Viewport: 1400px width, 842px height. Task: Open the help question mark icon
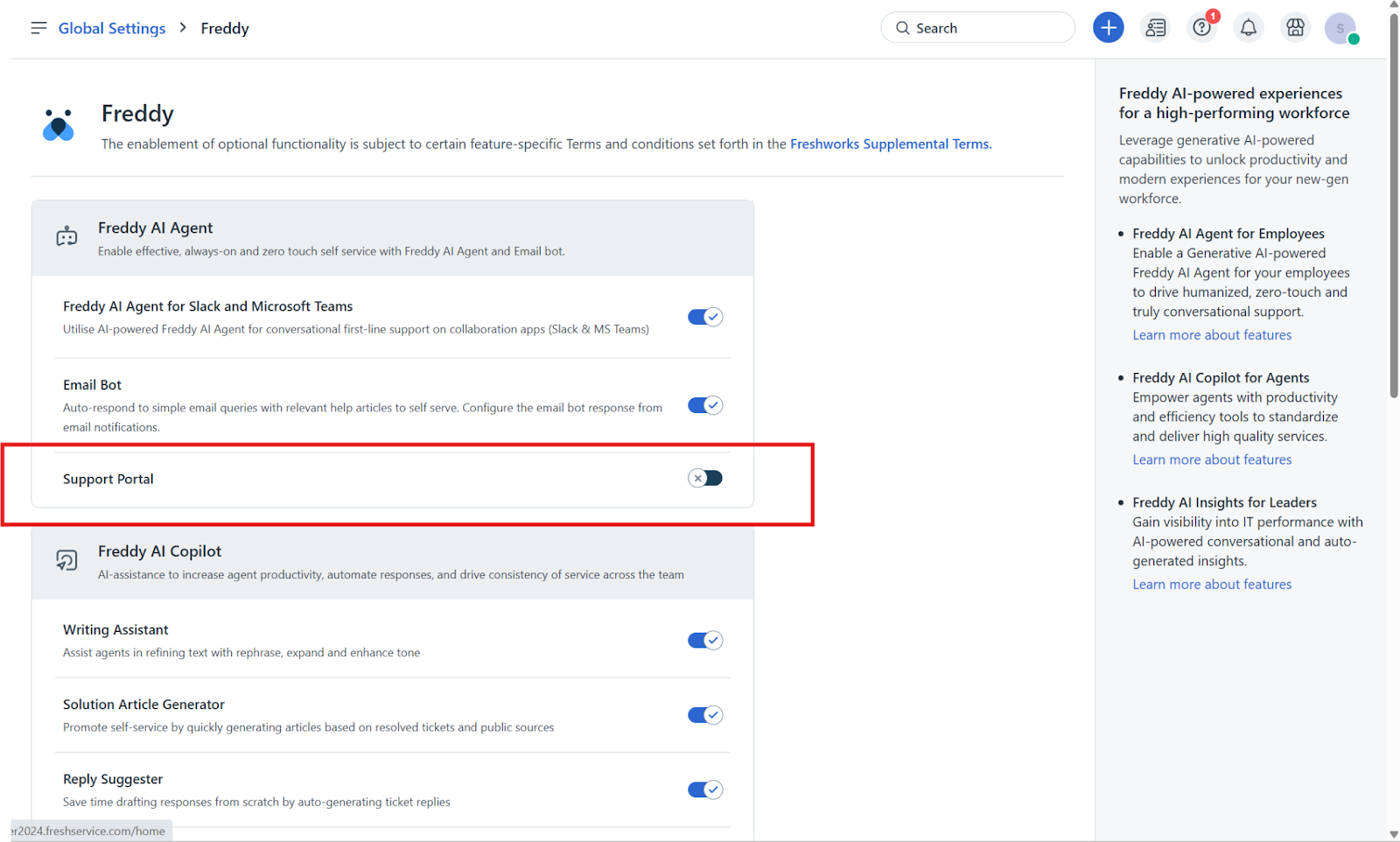pos(1202,28)
